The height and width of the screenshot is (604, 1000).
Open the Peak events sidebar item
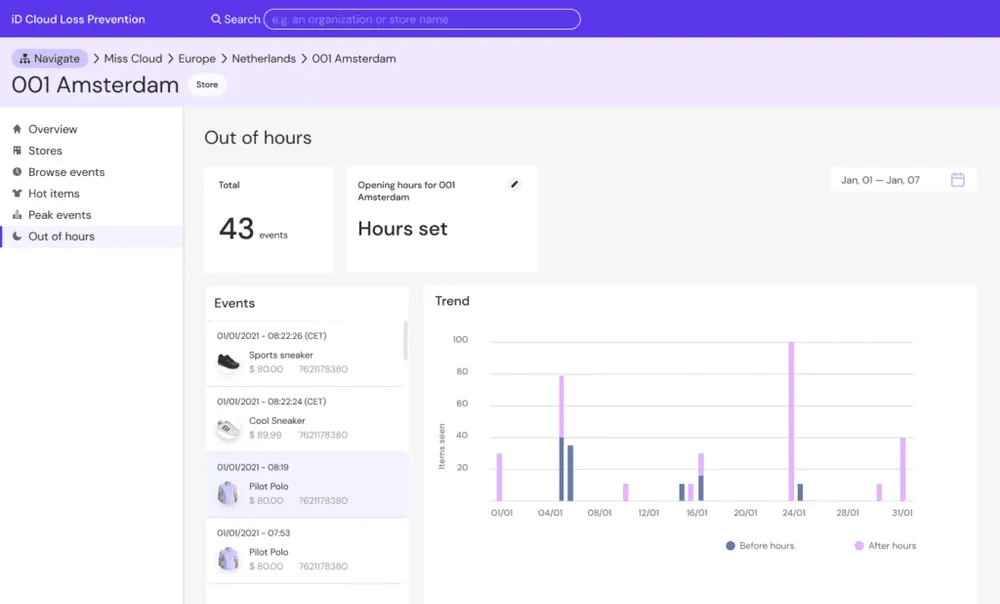(59, 215)
